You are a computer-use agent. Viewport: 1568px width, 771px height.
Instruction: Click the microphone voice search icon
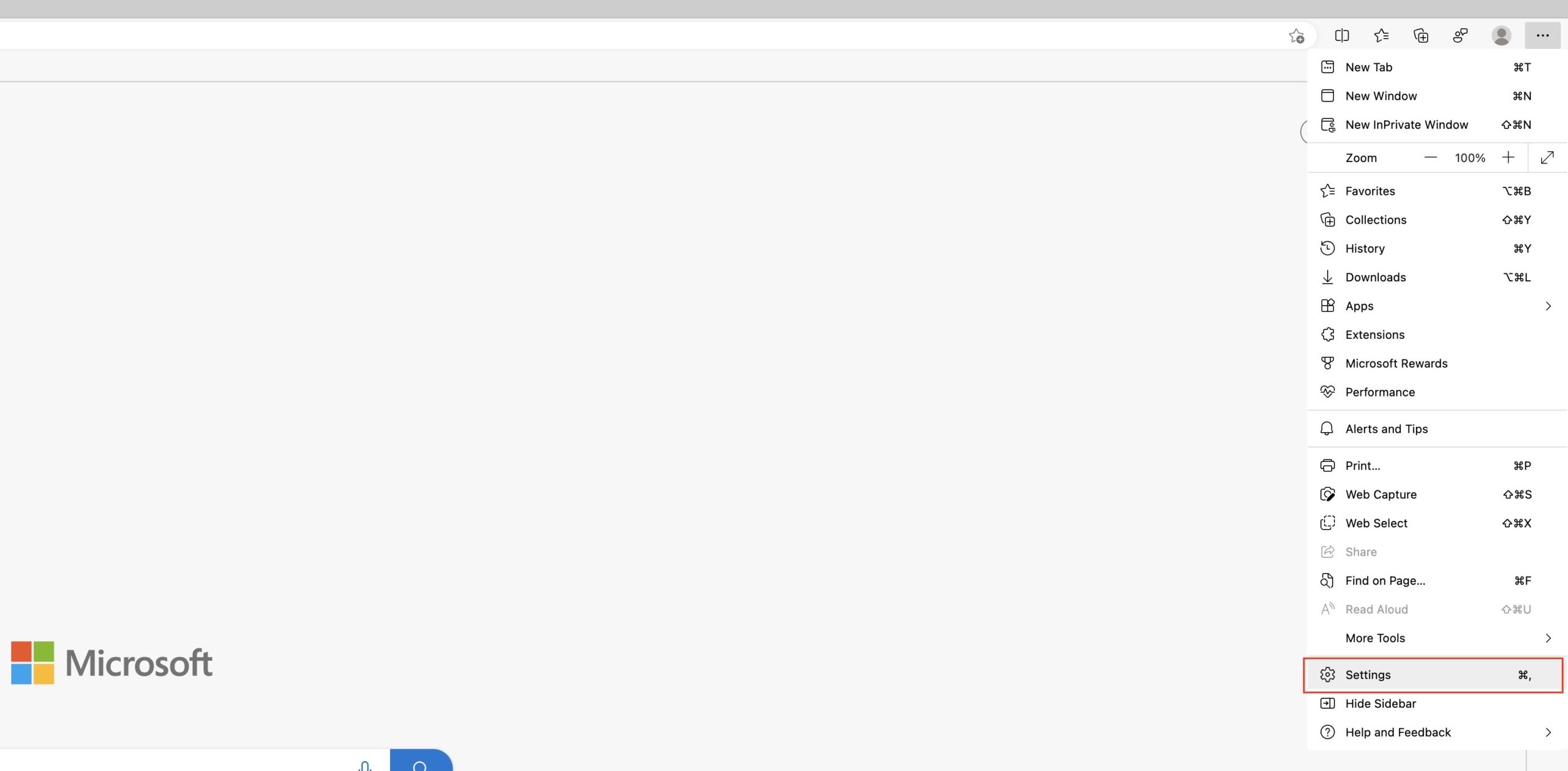(x=365, y=765)
